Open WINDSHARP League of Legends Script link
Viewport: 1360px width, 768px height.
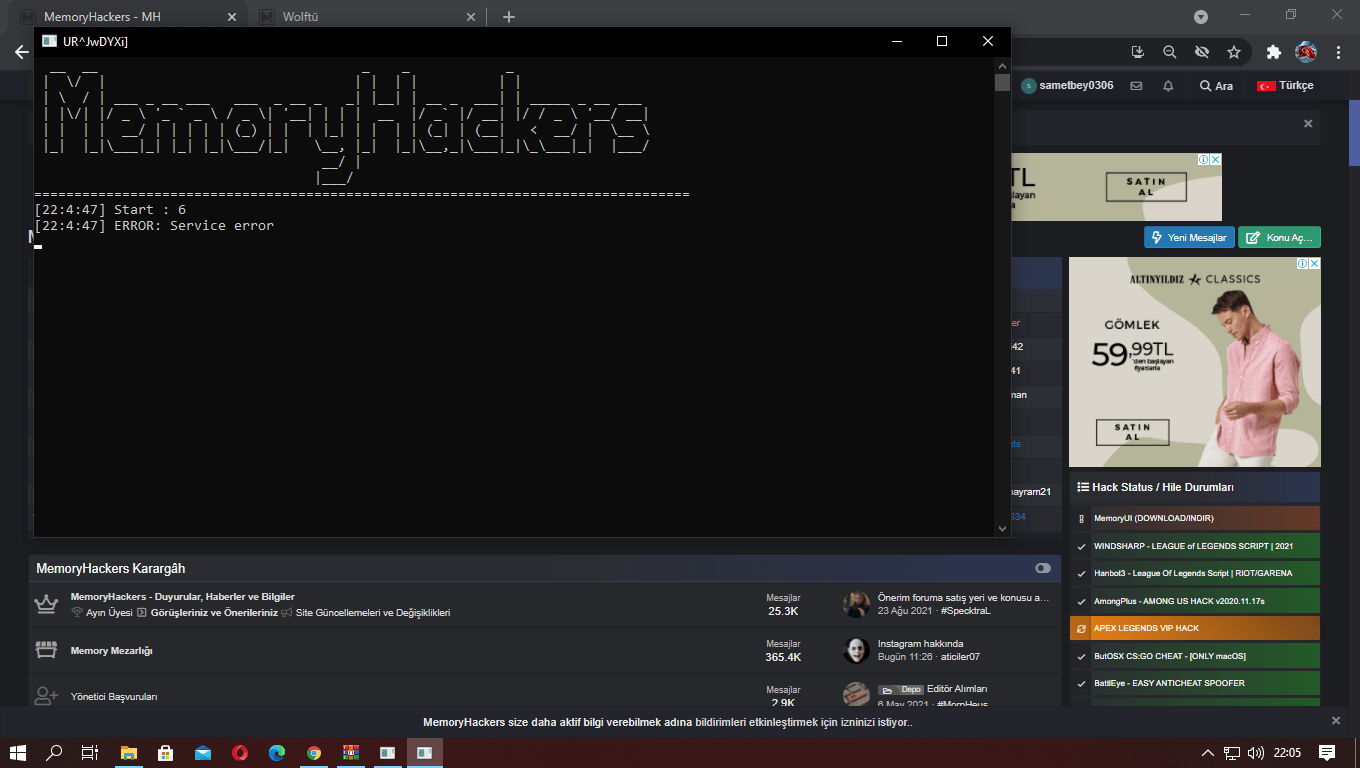click(1193, 546)
